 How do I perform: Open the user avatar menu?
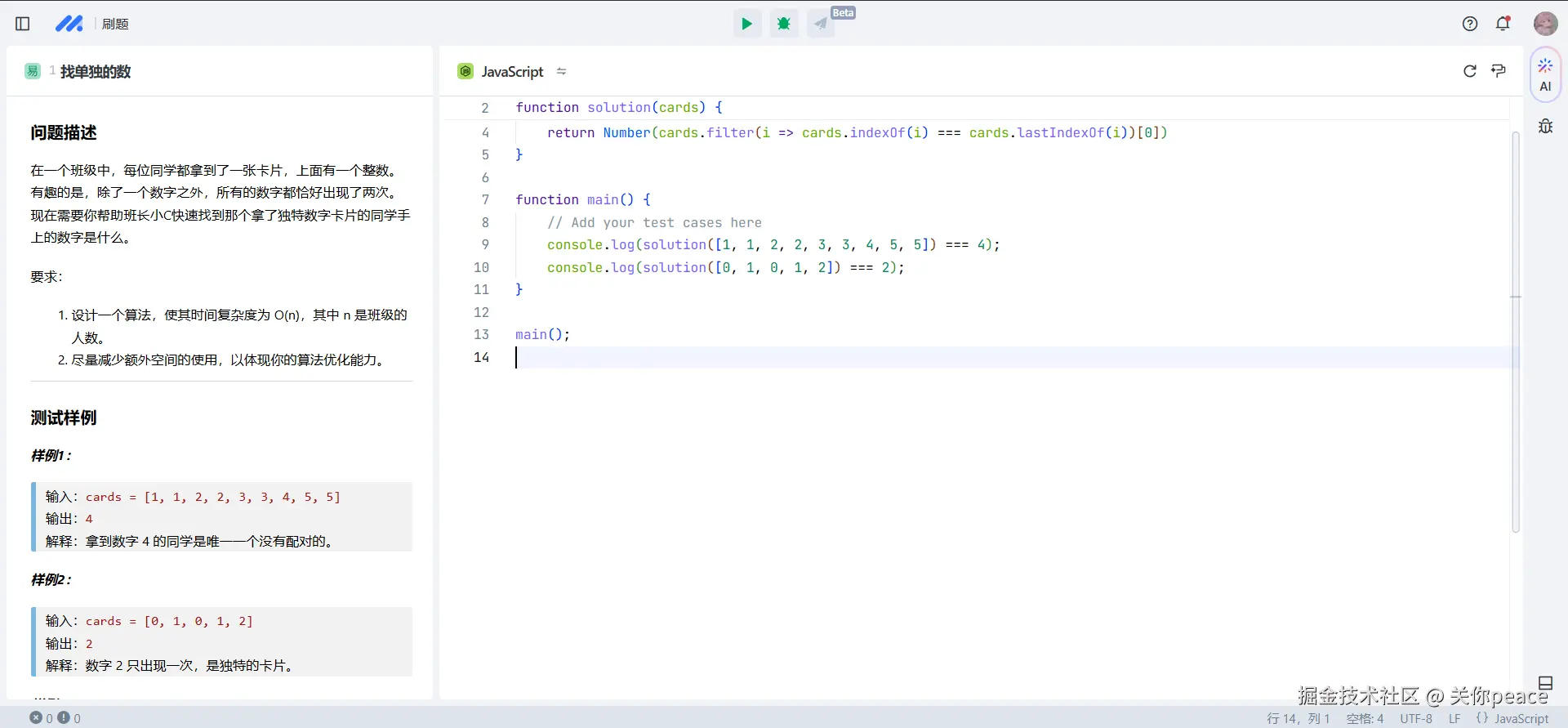point(1545,24)
